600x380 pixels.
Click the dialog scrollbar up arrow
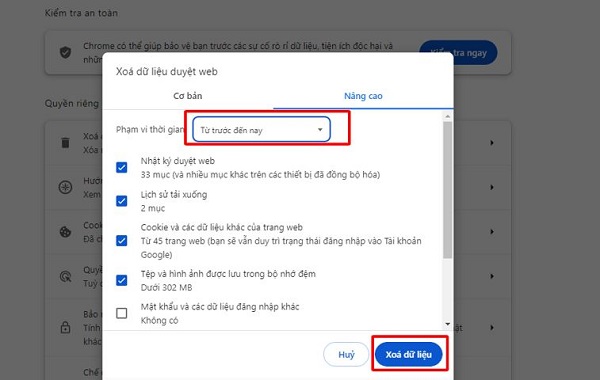[x=448, y=116]
